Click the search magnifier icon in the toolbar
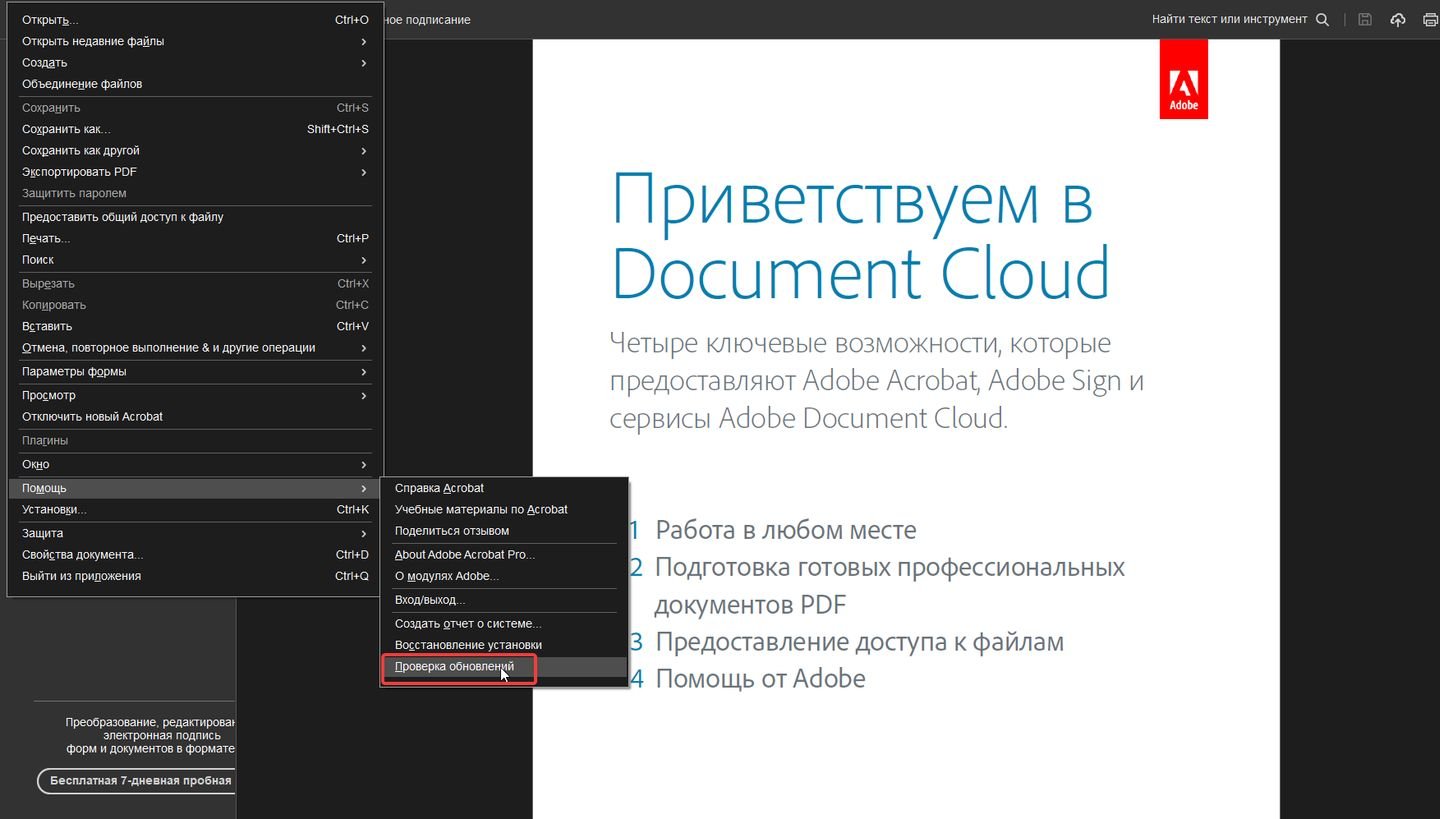Screen dimensions: 1440x819 [1322, 20]
